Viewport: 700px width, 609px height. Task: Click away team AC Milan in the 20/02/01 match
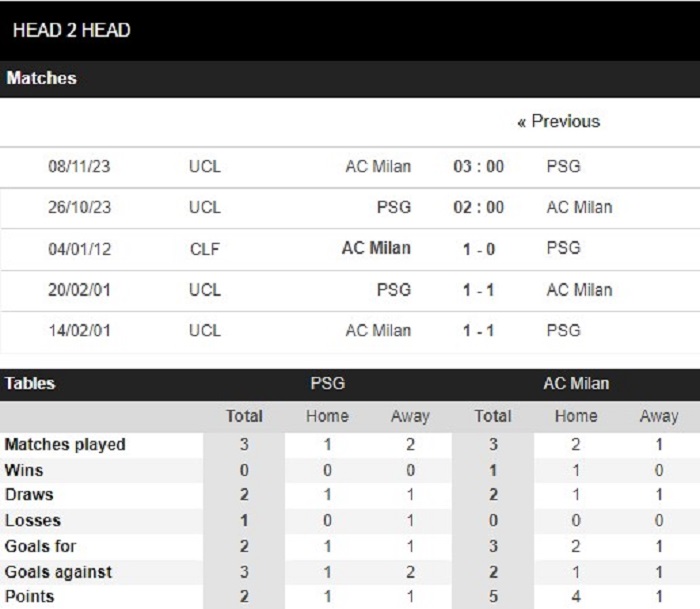[579, 290]
